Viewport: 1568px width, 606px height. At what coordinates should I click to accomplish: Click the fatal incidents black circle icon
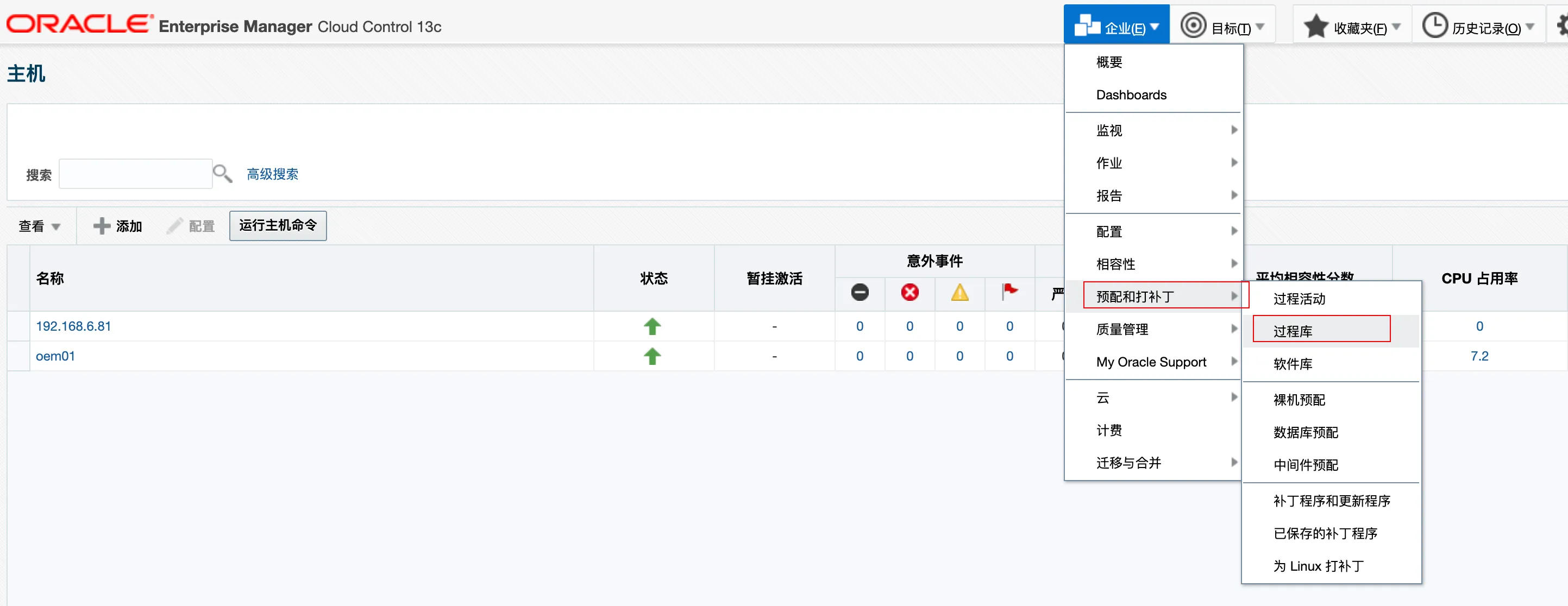coord(860,292)
